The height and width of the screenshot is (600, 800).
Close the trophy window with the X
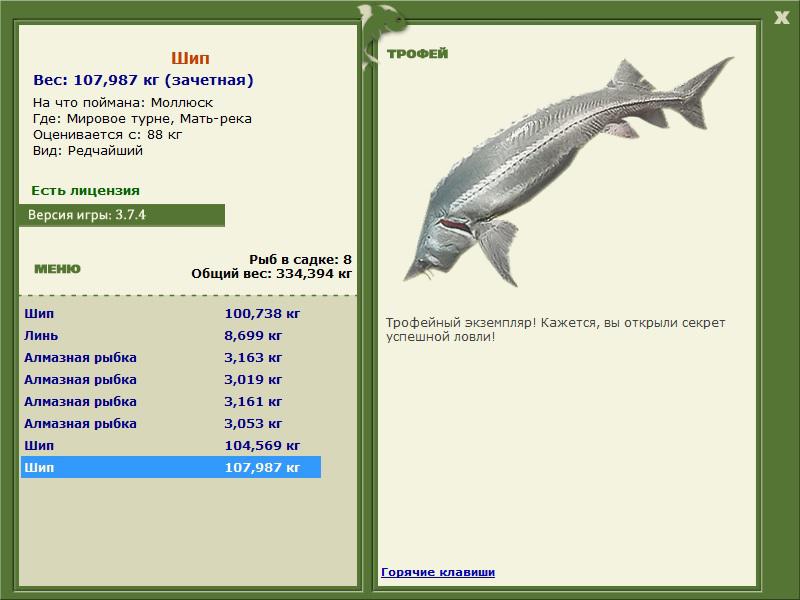pos(781,18)
